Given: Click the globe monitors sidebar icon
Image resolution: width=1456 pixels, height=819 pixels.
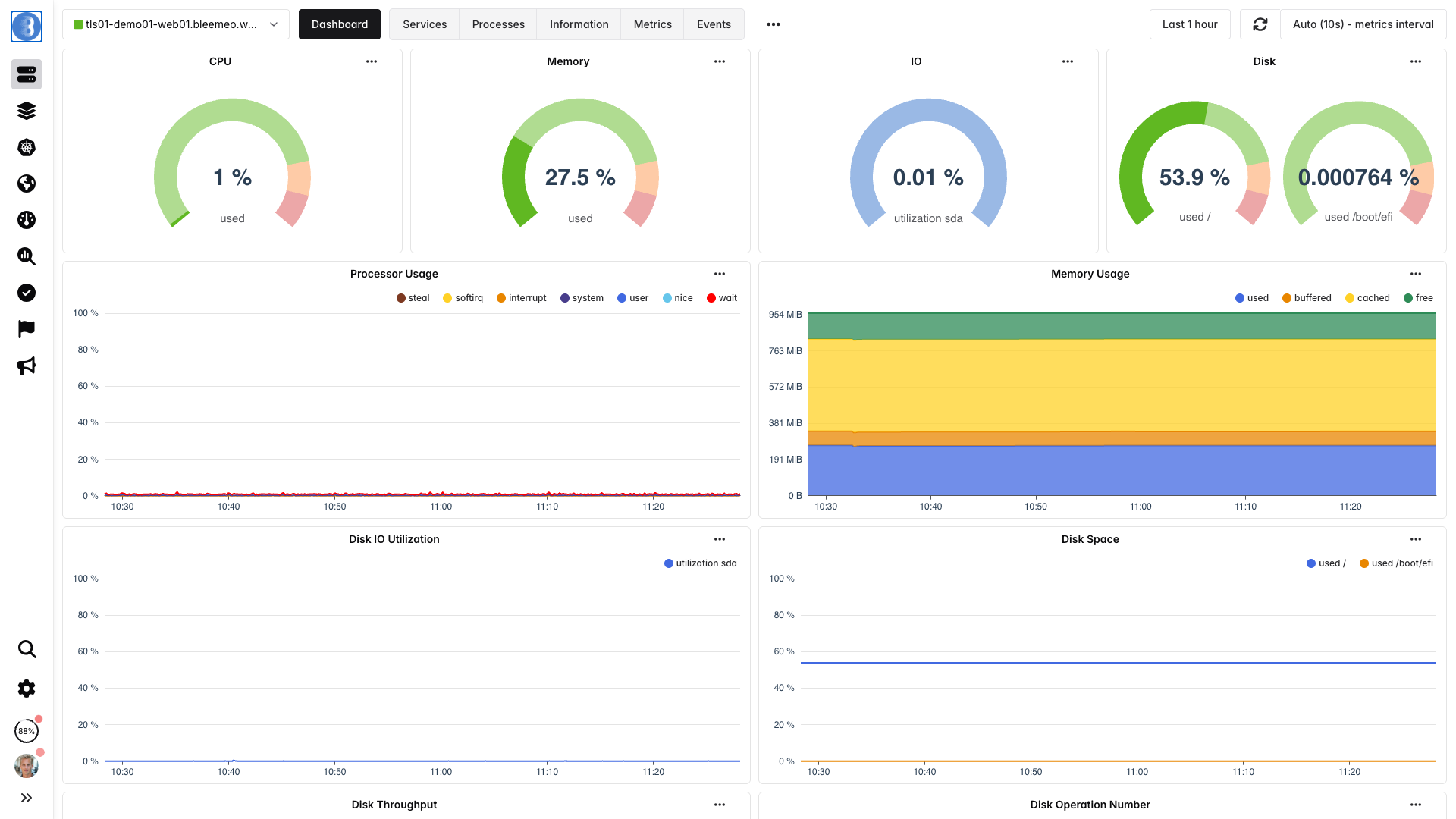Looking at the screenshot, I should (27, 184).
